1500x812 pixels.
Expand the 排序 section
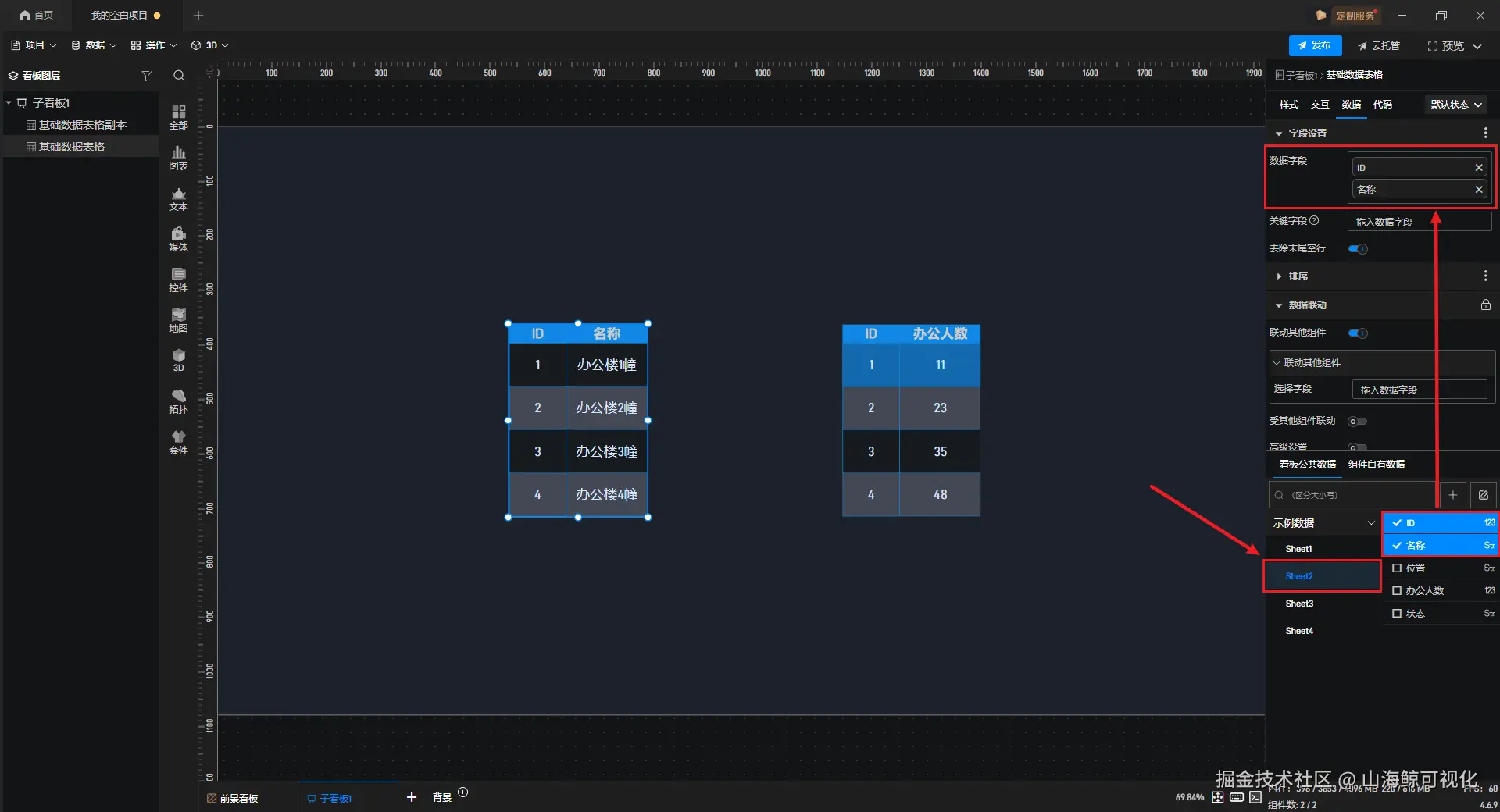(1279, 276)
